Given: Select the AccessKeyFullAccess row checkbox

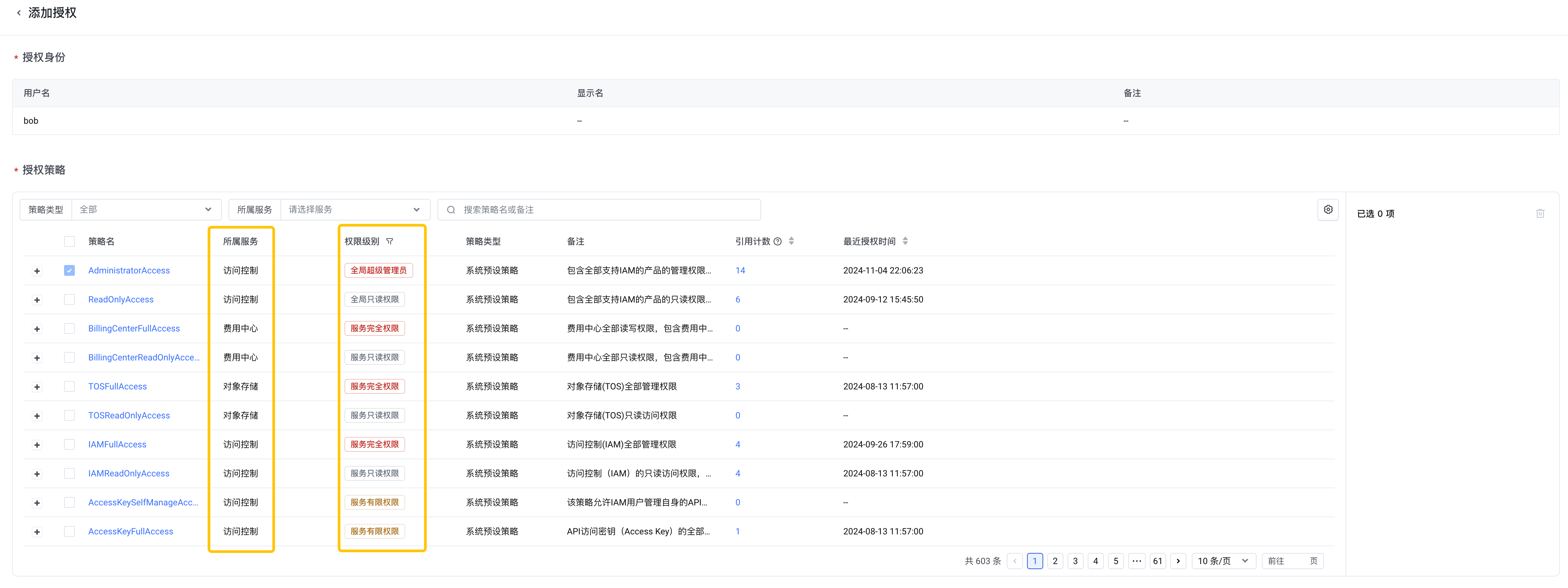Looking at the screenshot, I should pos(69,531).
